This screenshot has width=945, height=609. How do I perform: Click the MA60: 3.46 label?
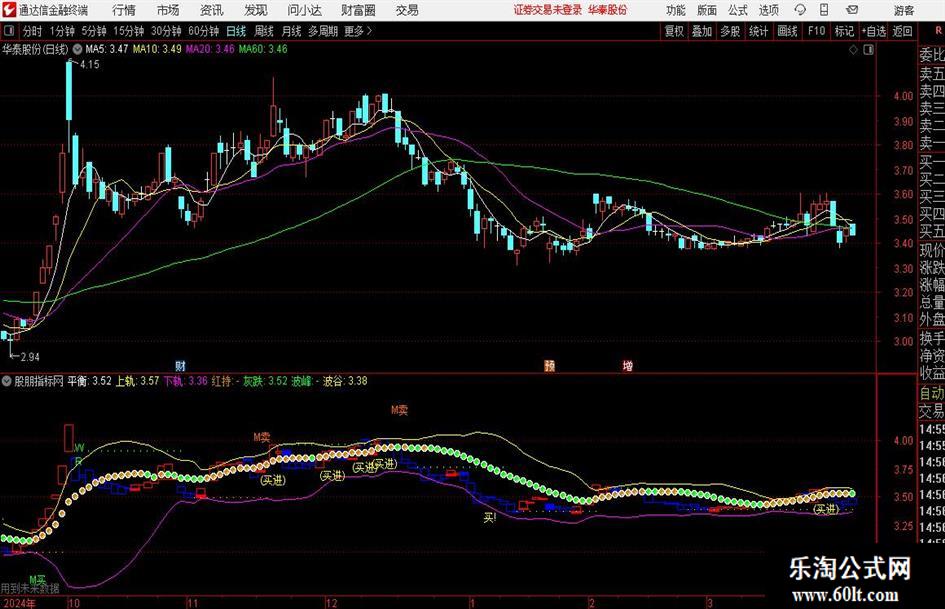click(x=263, y=49)
